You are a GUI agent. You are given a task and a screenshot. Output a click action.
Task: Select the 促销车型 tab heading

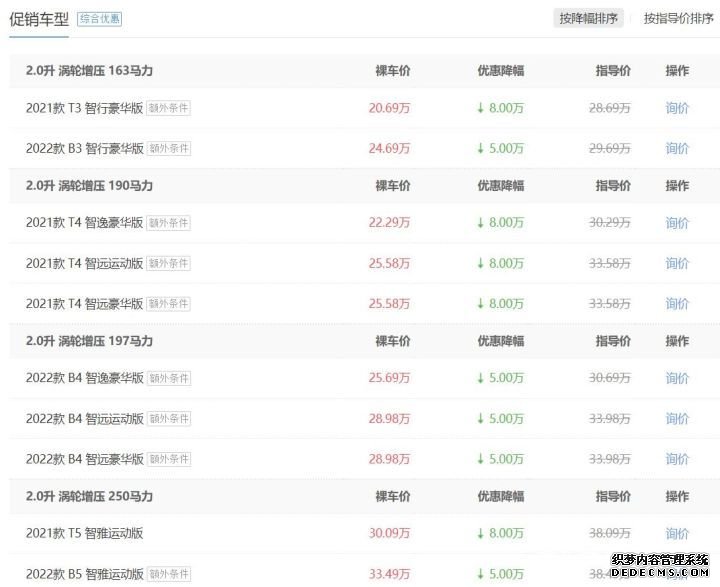[39, 19]
